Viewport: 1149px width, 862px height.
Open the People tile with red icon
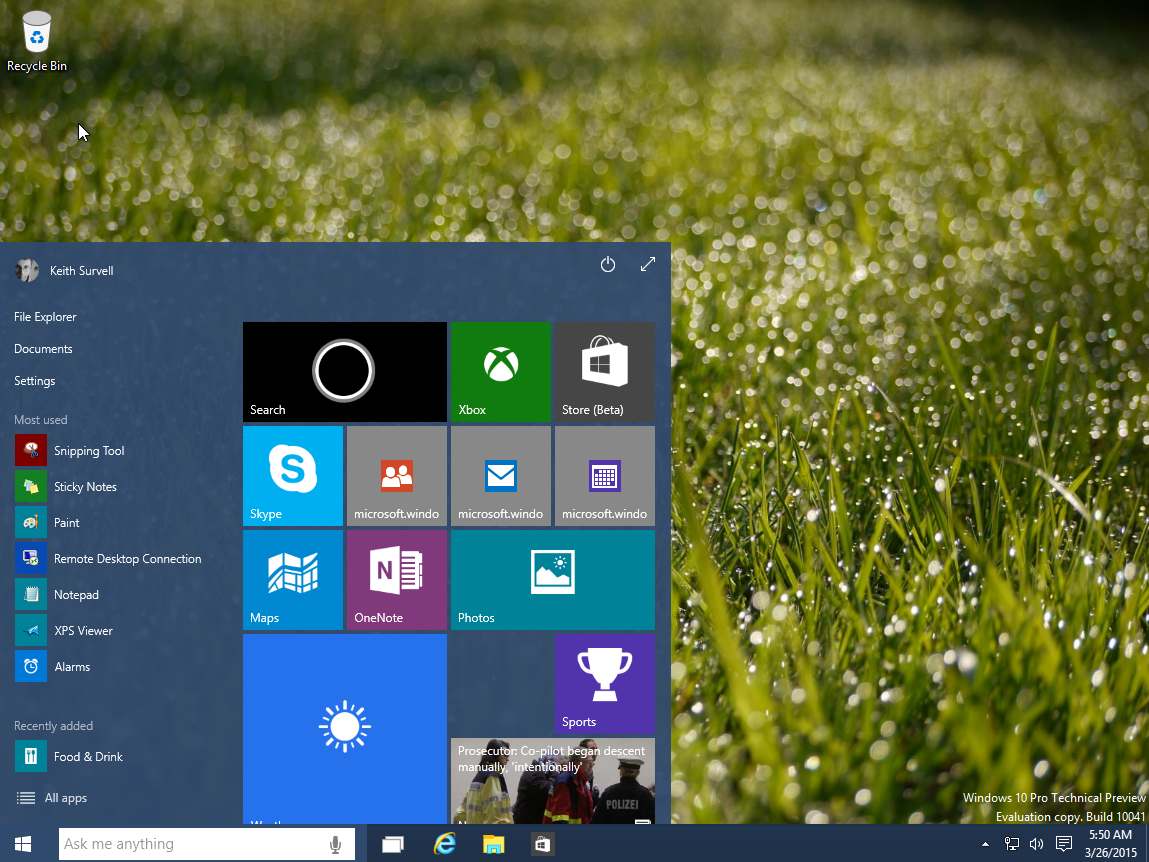pyautogui.click(x=396, y=476)
